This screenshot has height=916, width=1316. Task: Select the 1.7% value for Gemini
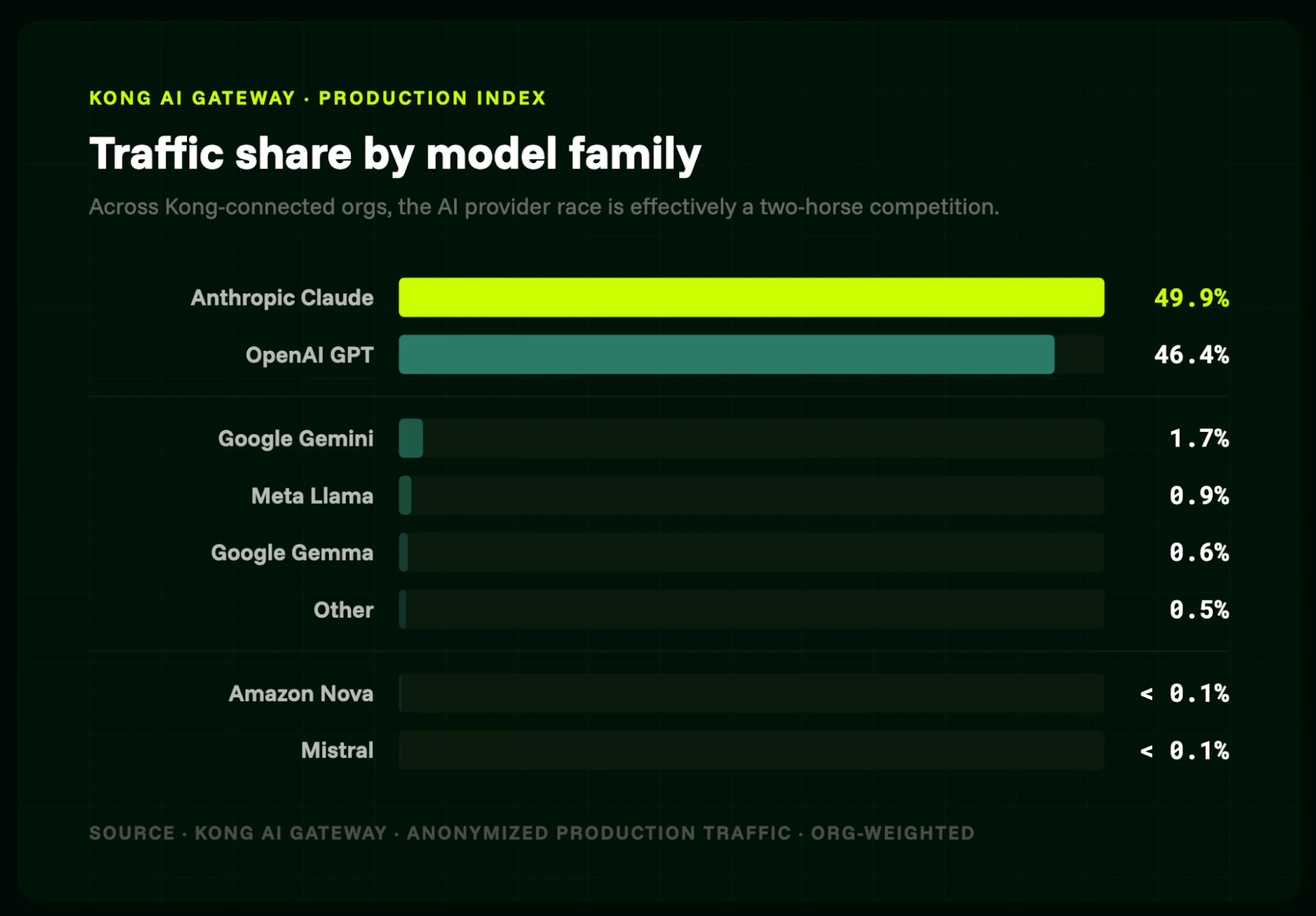tap(1199, 439)
